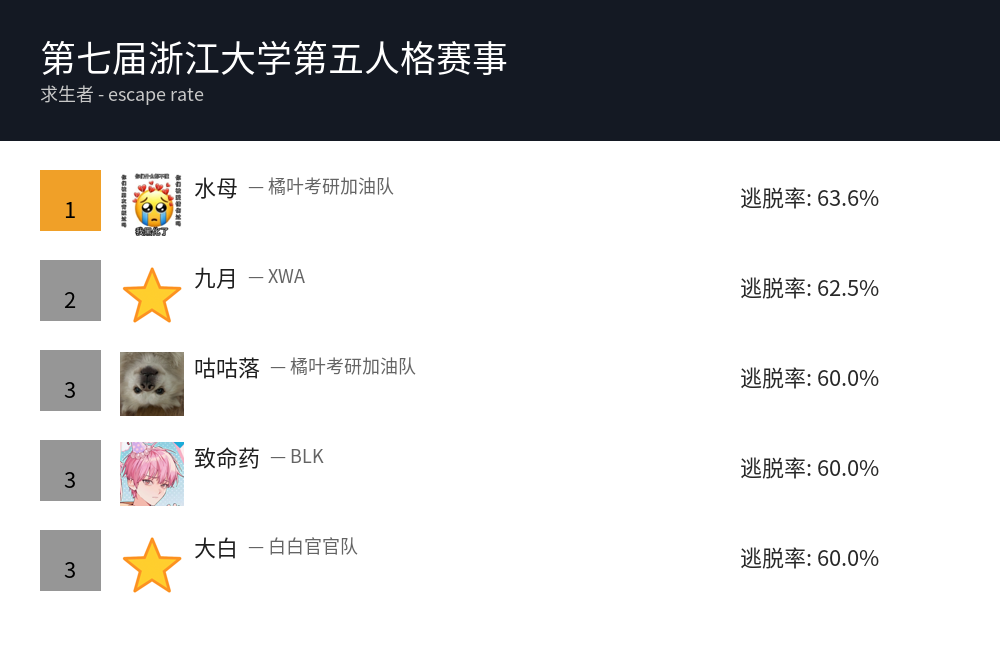This screenshot has width=1000, height=670.
Task: Click the star icon next to 大白
Action: [x=152, y=564]
